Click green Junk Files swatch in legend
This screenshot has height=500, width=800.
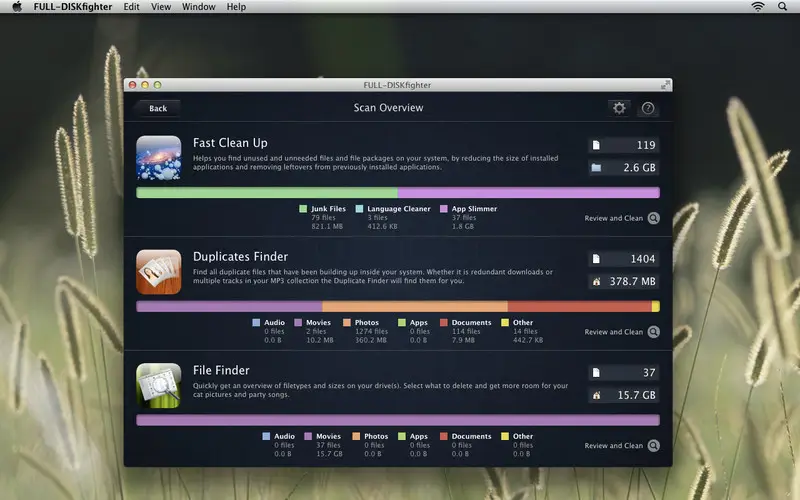point(303,209)
